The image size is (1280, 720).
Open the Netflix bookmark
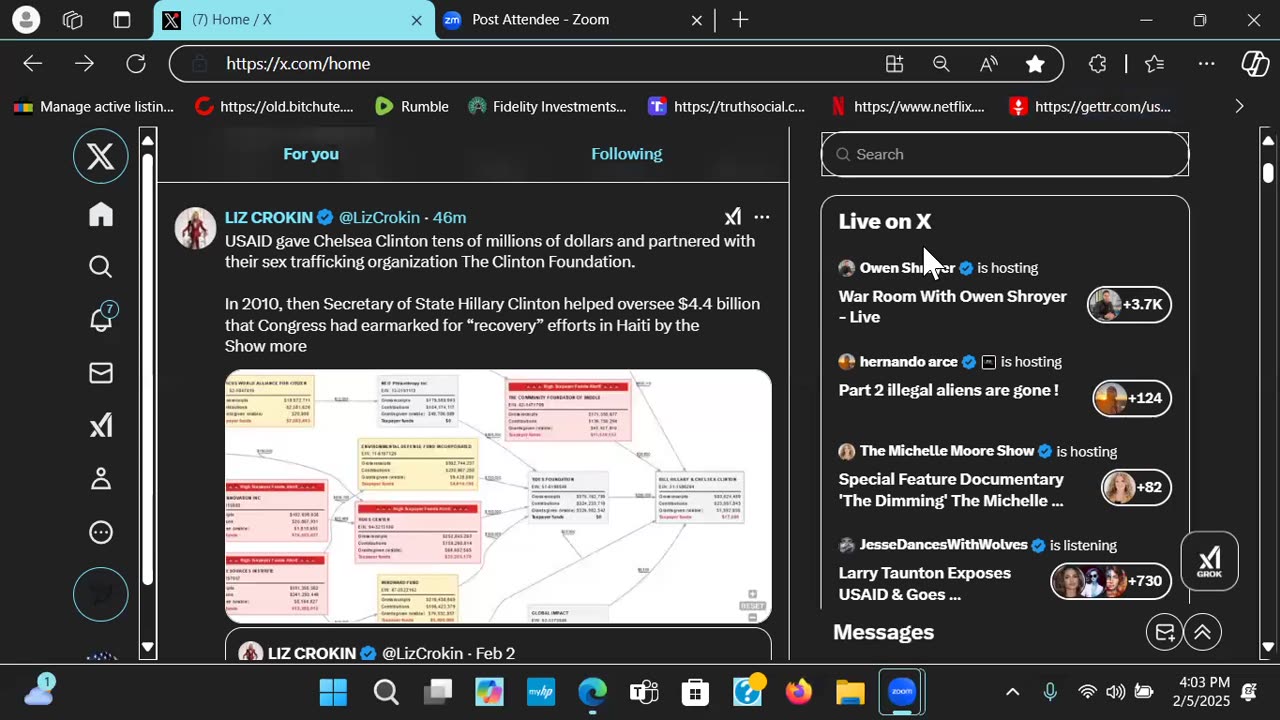(x=907, y=106)
